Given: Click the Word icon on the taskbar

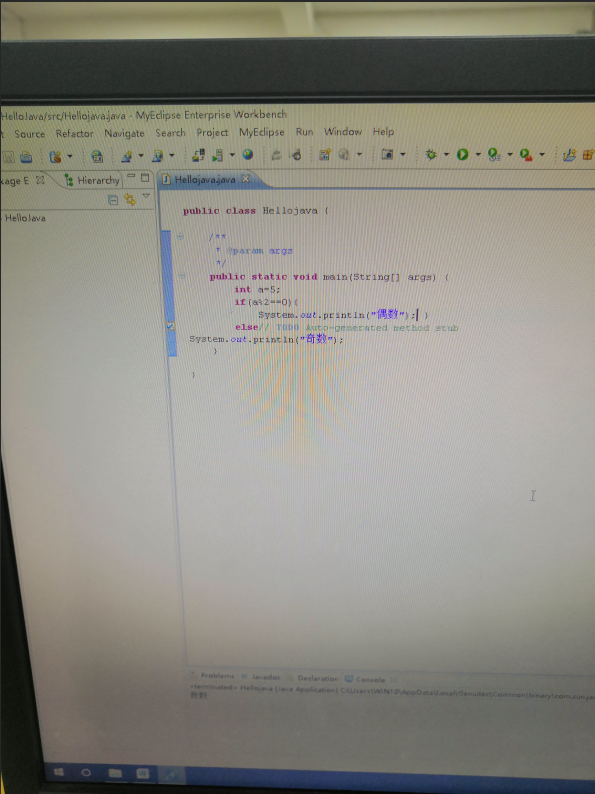Looking at the screenshot, I should (x=143, y=774).
